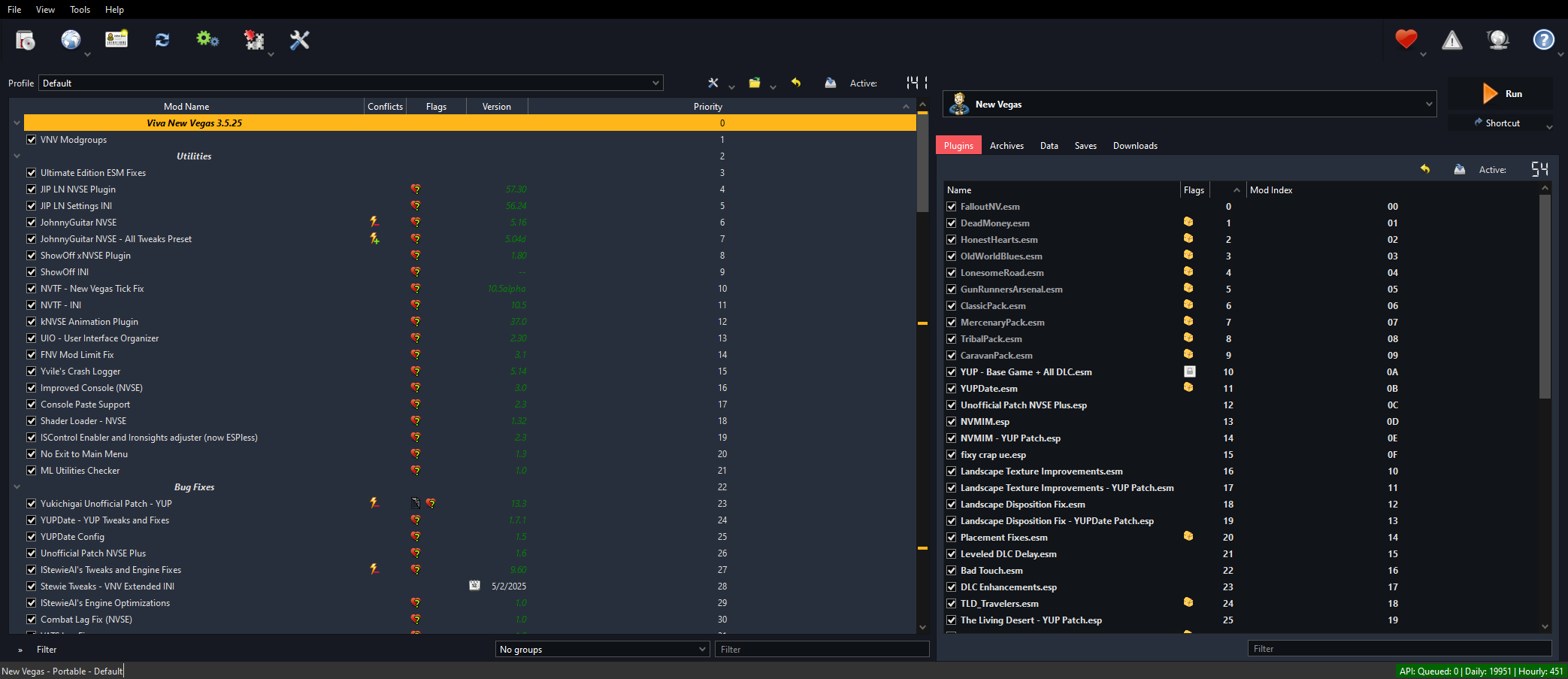Uncheck the VNV Modgroups mod

(x=32, y=140)
